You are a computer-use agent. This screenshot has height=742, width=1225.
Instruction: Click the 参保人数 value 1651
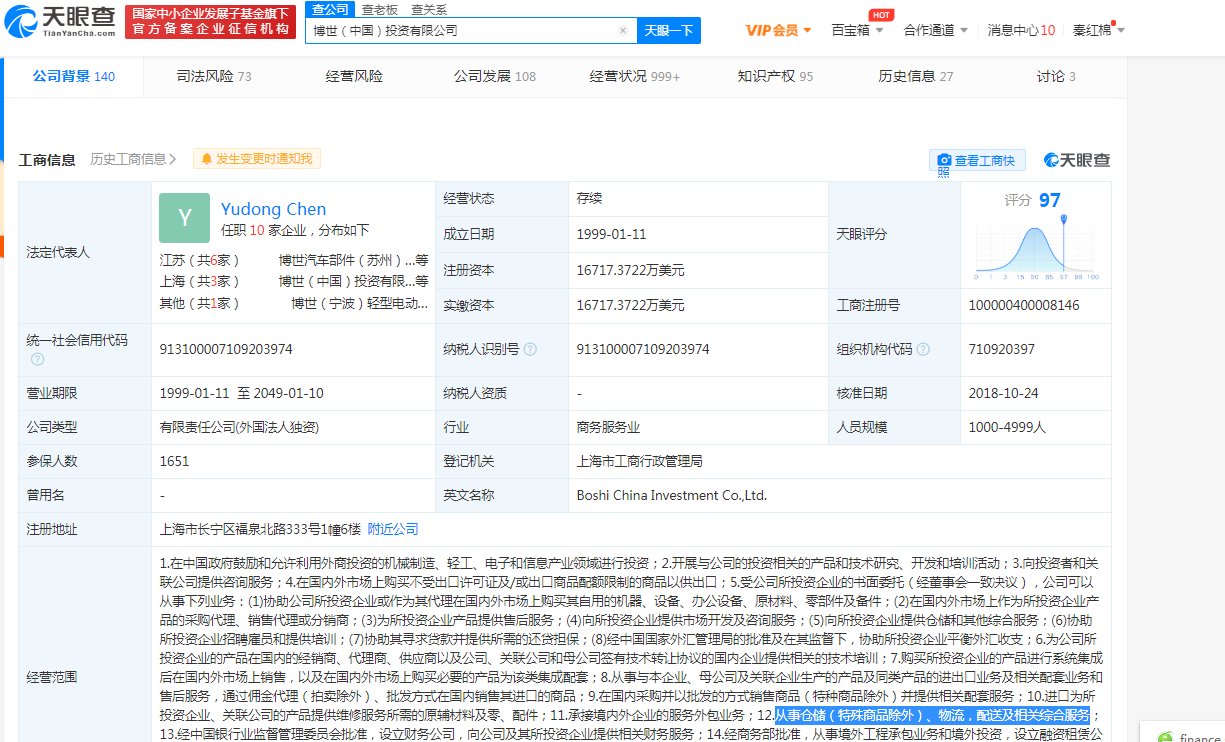174,461
